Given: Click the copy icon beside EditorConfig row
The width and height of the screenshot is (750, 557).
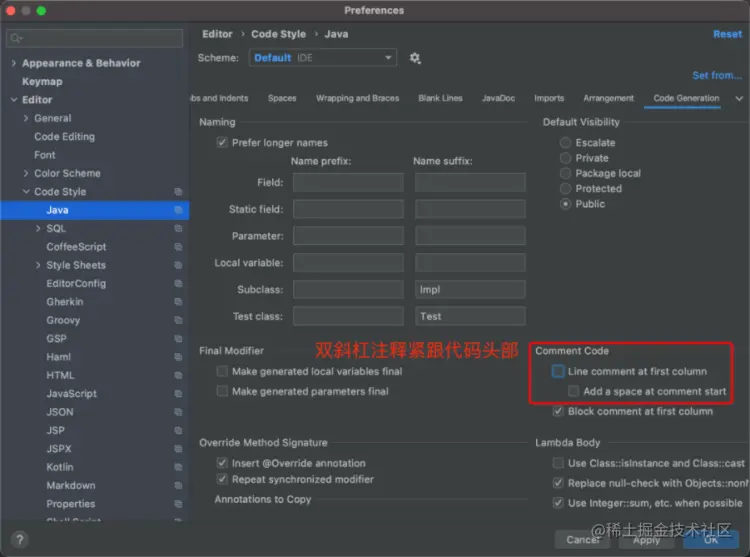Looking at the screenshot, I should click(178, 284).
